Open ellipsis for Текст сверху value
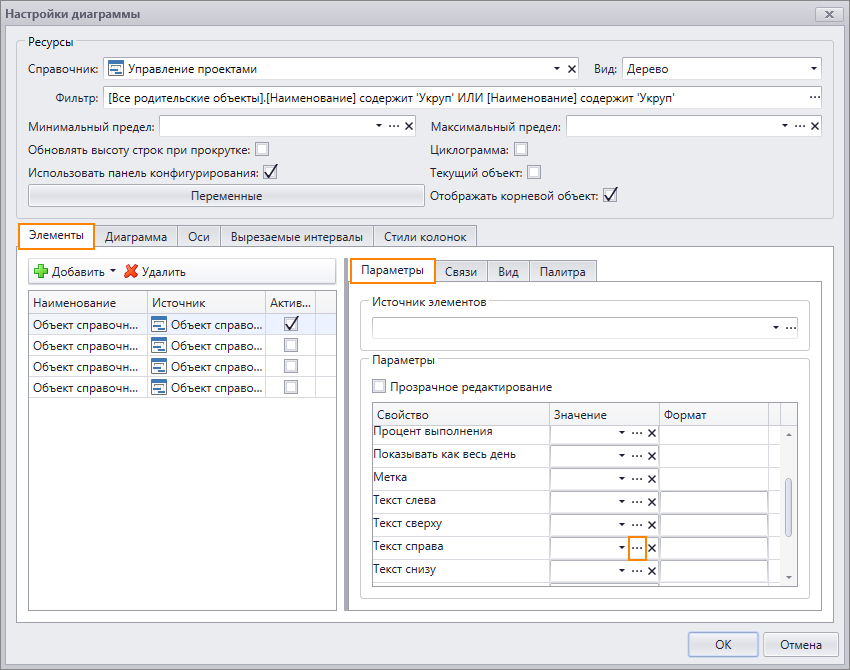The width and height of the screenshot is (850, 670). [637, 525]
